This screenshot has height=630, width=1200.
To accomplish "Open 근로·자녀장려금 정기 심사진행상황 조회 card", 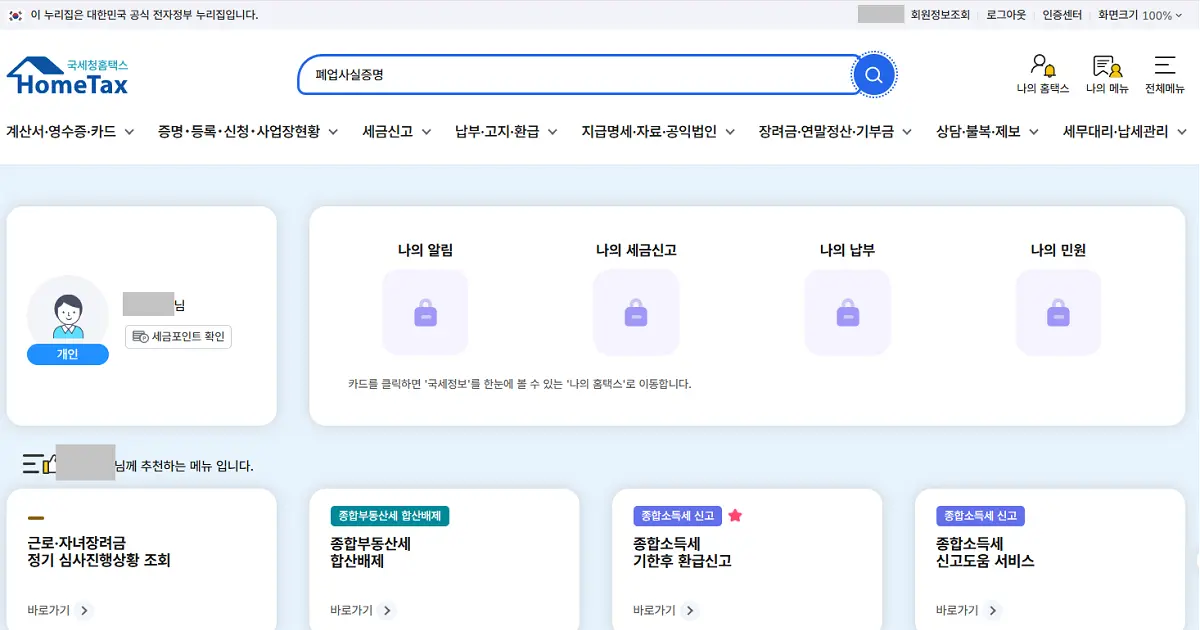I will point(141,559).
